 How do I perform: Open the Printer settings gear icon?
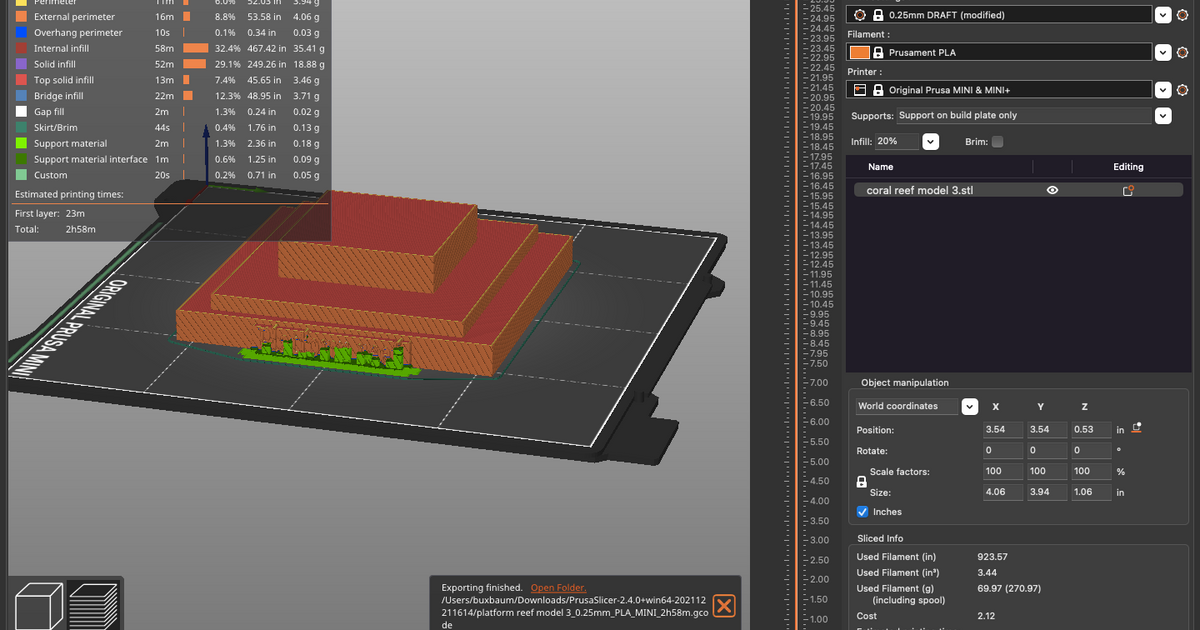pos(1184,89)
